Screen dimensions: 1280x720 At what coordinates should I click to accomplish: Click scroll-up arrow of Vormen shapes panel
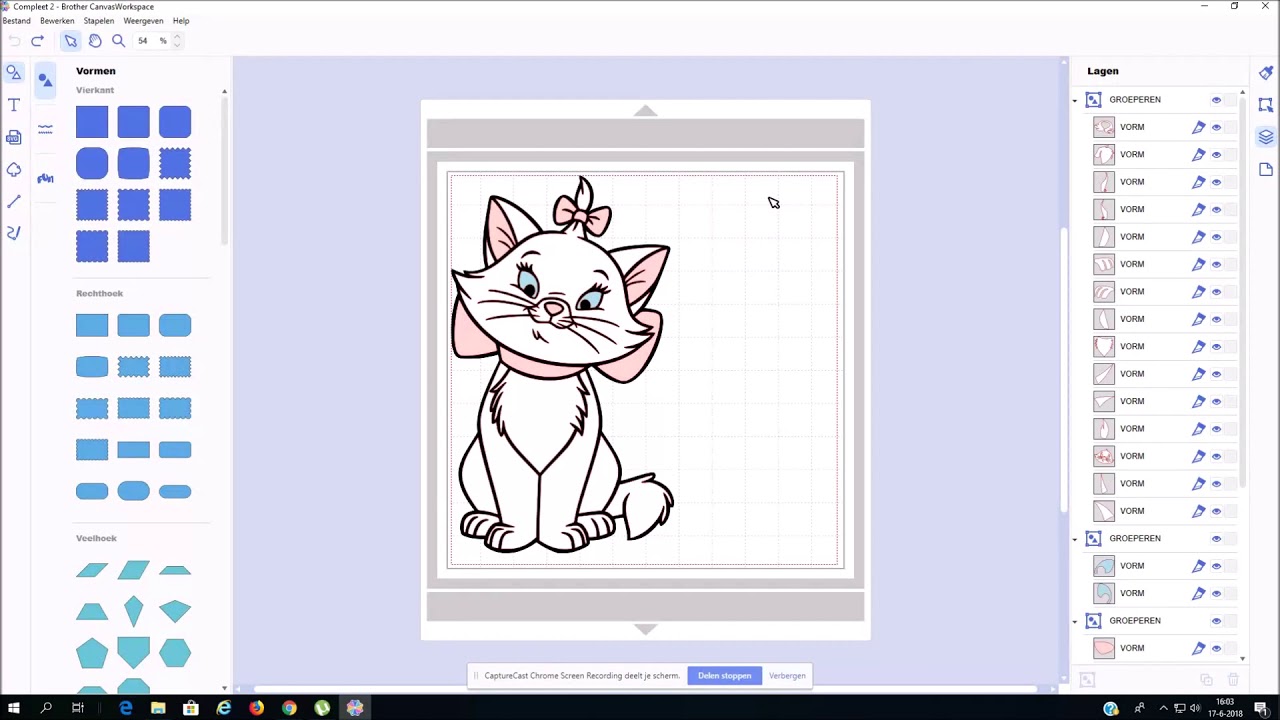click(224, 91)
